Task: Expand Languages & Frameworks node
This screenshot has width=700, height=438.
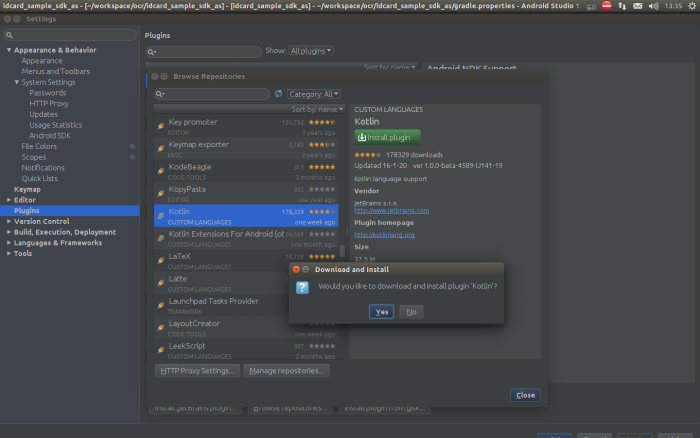Action: pos(9,243)
